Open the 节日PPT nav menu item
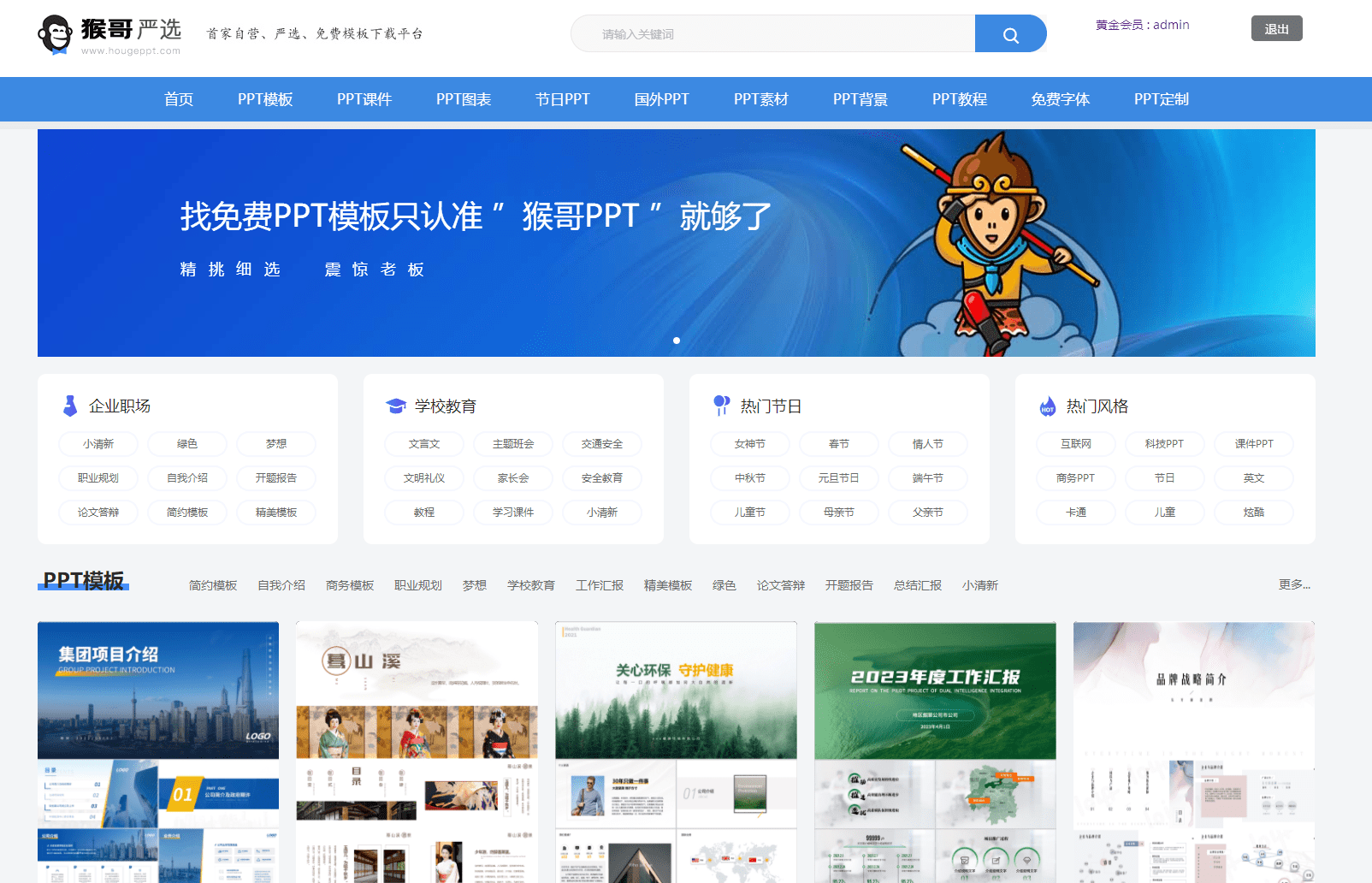1372x883 pixels. 563,99
